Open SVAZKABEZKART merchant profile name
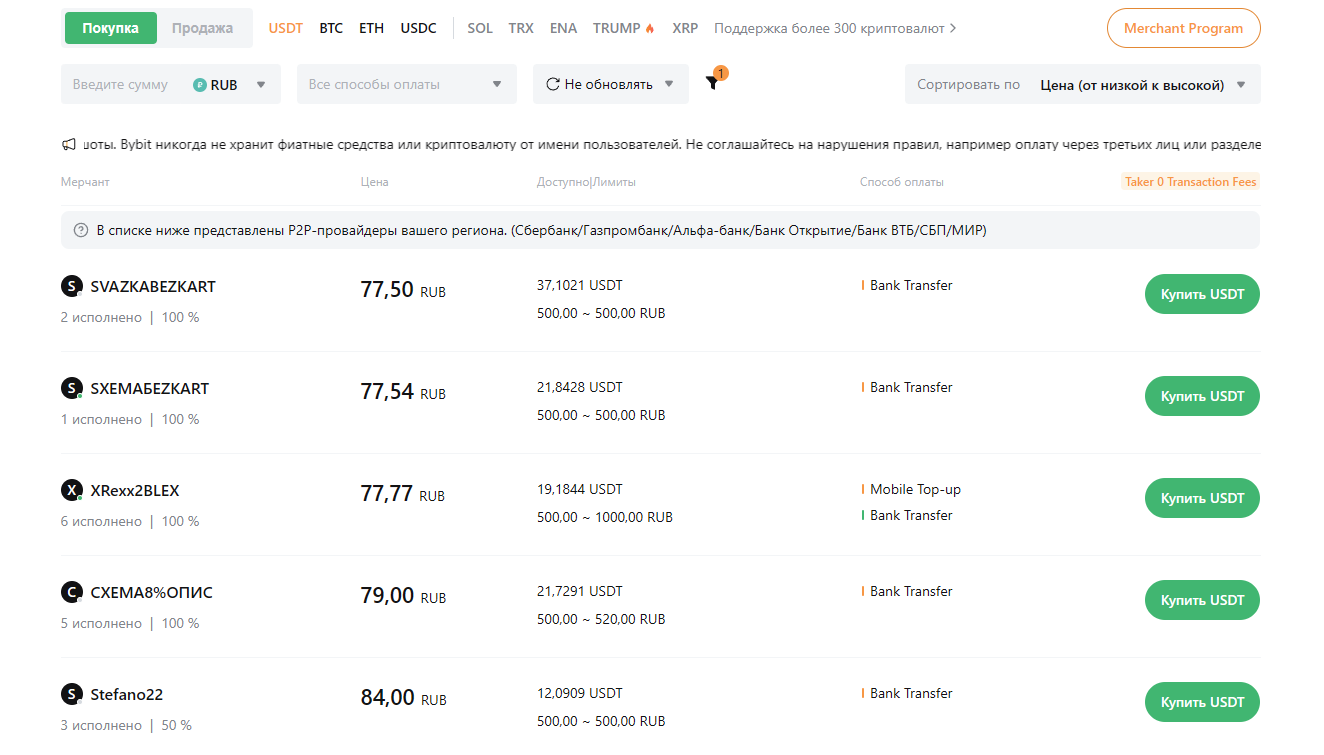1324x755 pixels. pyautogui.click(x=153, y=287)
